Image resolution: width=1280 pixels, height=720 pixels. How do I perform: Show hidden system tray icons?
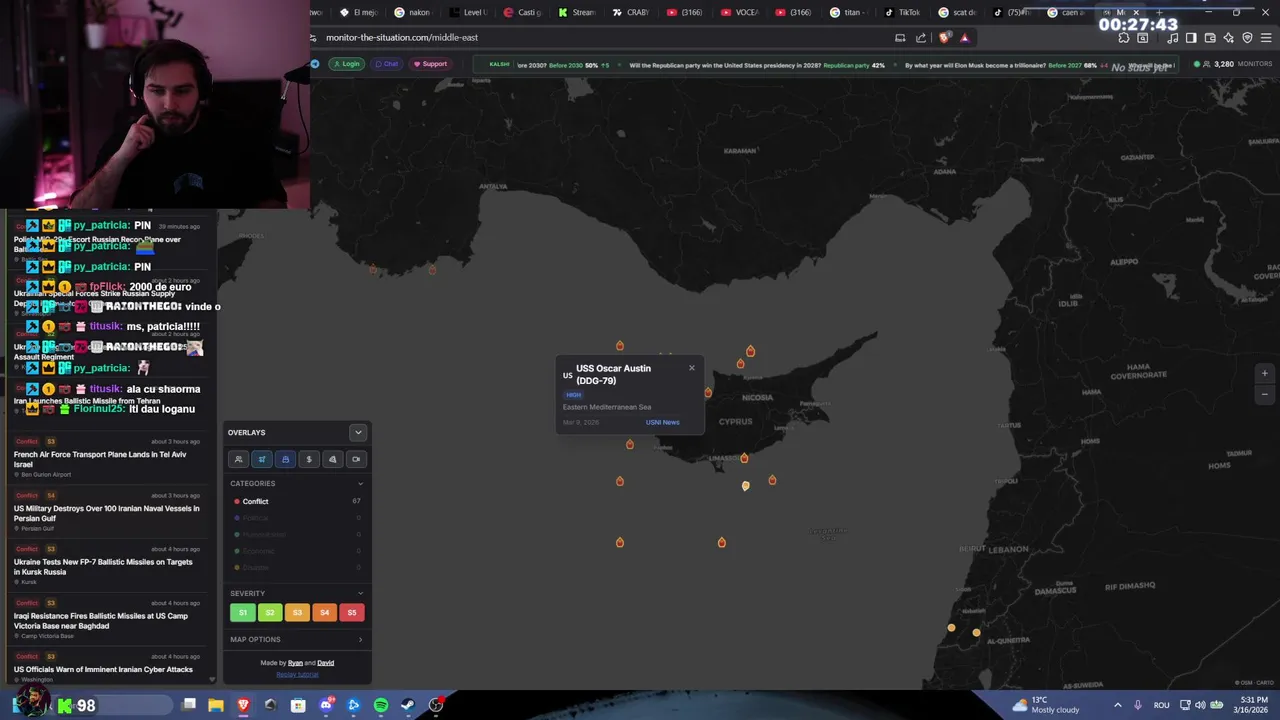point(1118,705)
